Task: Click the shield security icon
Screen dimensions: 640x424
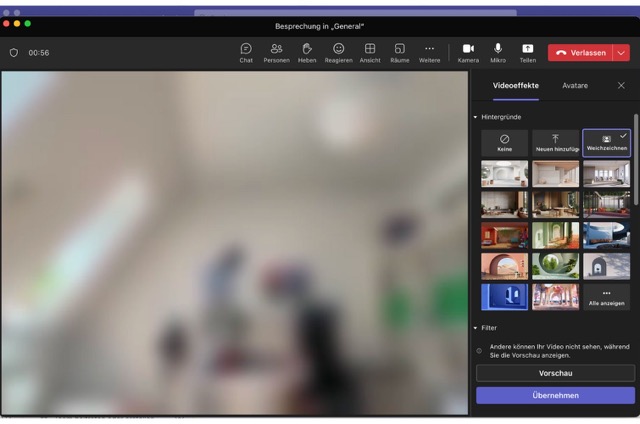Action: [x=14, y=53]
